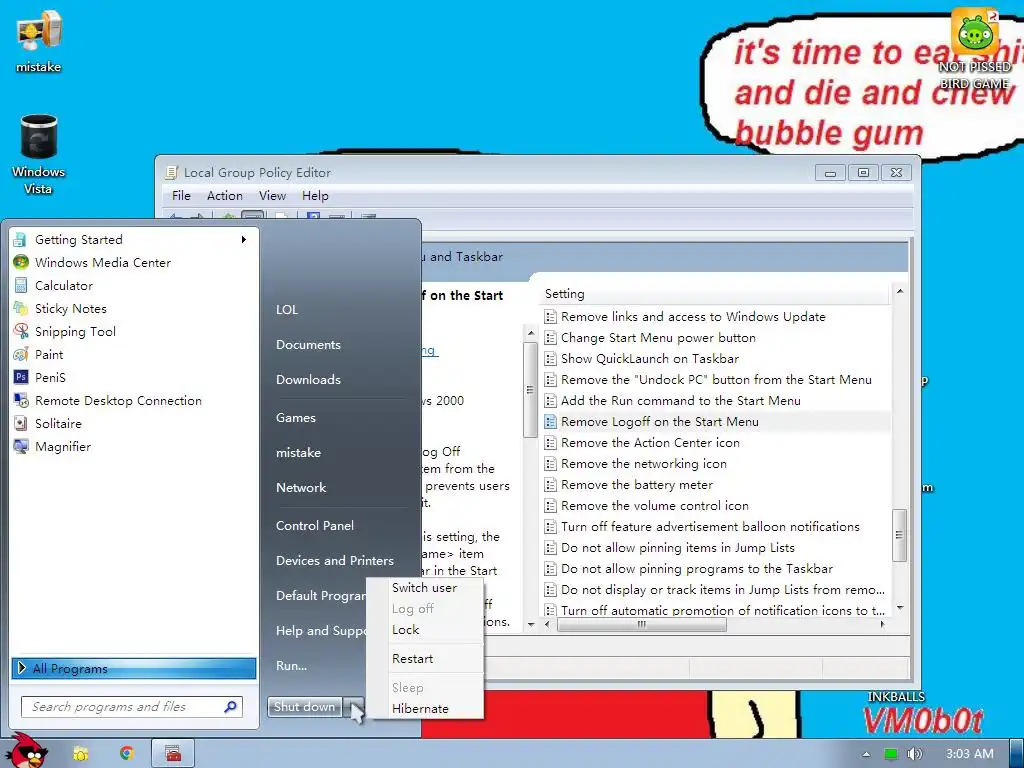Click the description pane vertical scrollbar
Image resolution: width=1024 pixels, height=768 pixels.
[530, 390]
